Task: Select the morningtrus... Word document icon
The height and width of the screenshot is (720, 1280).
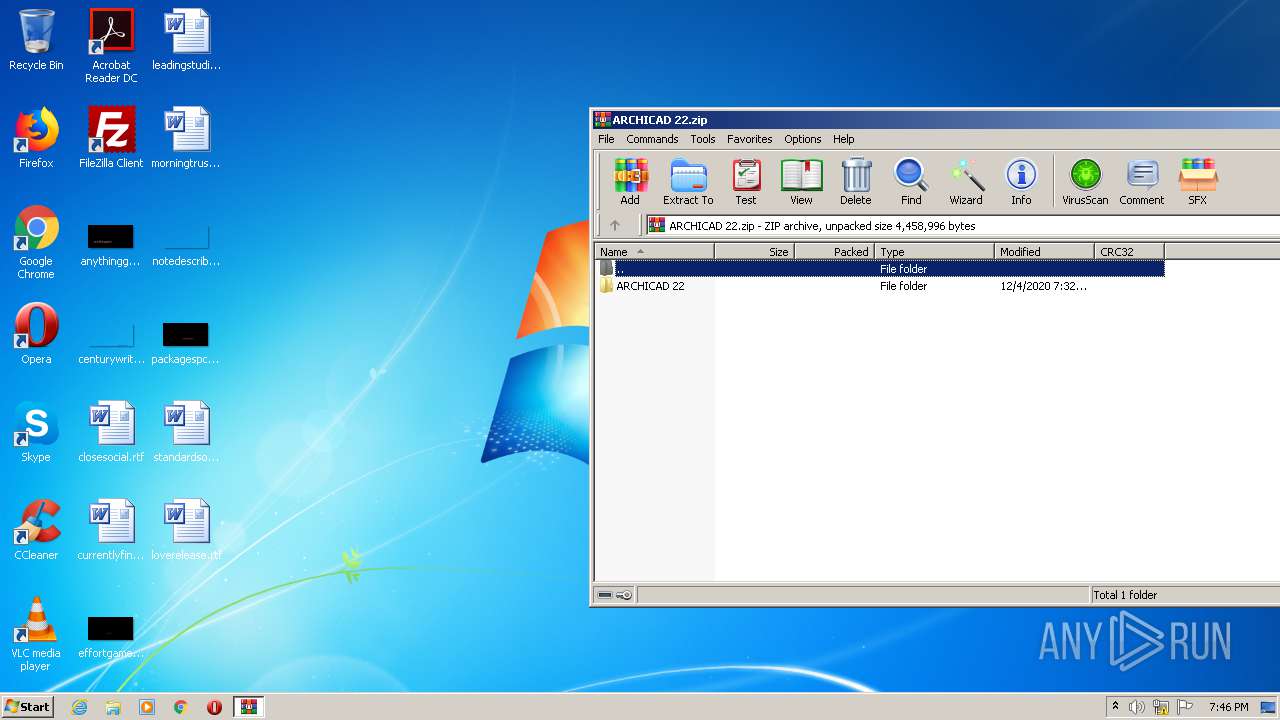Action: [x=186, y=138]
